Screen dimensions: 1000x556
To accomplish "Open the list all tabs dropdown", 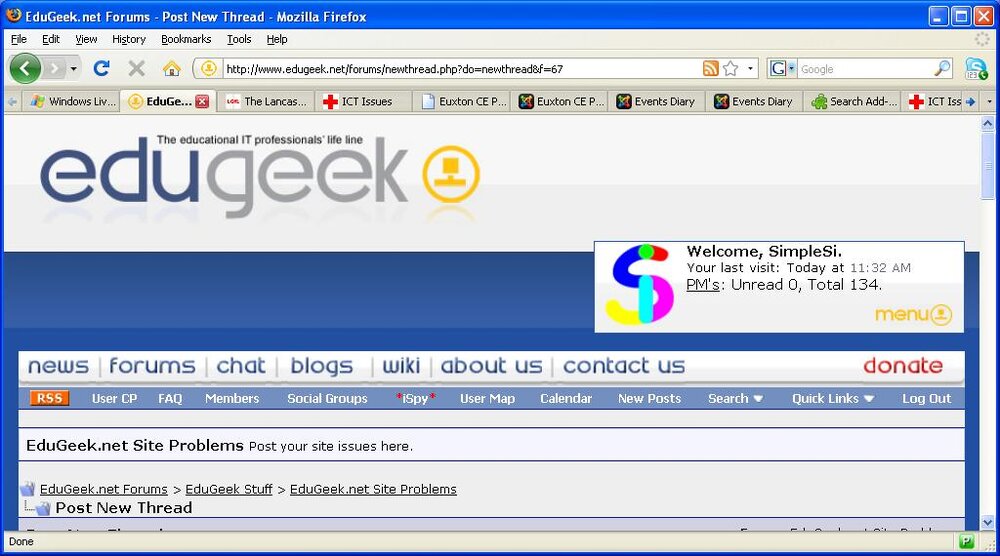I will 989,101.
